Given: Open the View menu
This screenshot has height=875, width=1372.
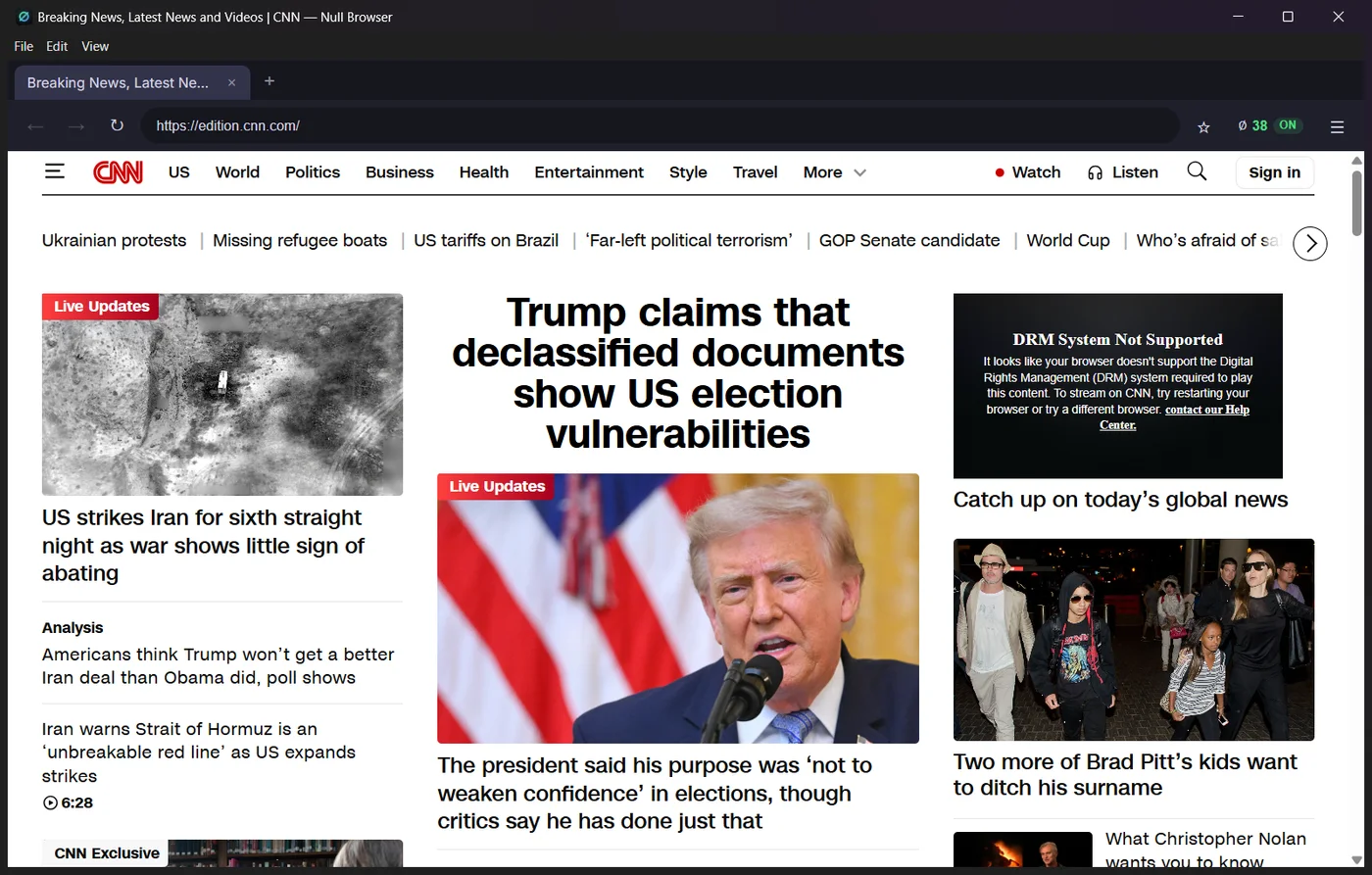Looking at the screenshot, I should coord(95,46).
